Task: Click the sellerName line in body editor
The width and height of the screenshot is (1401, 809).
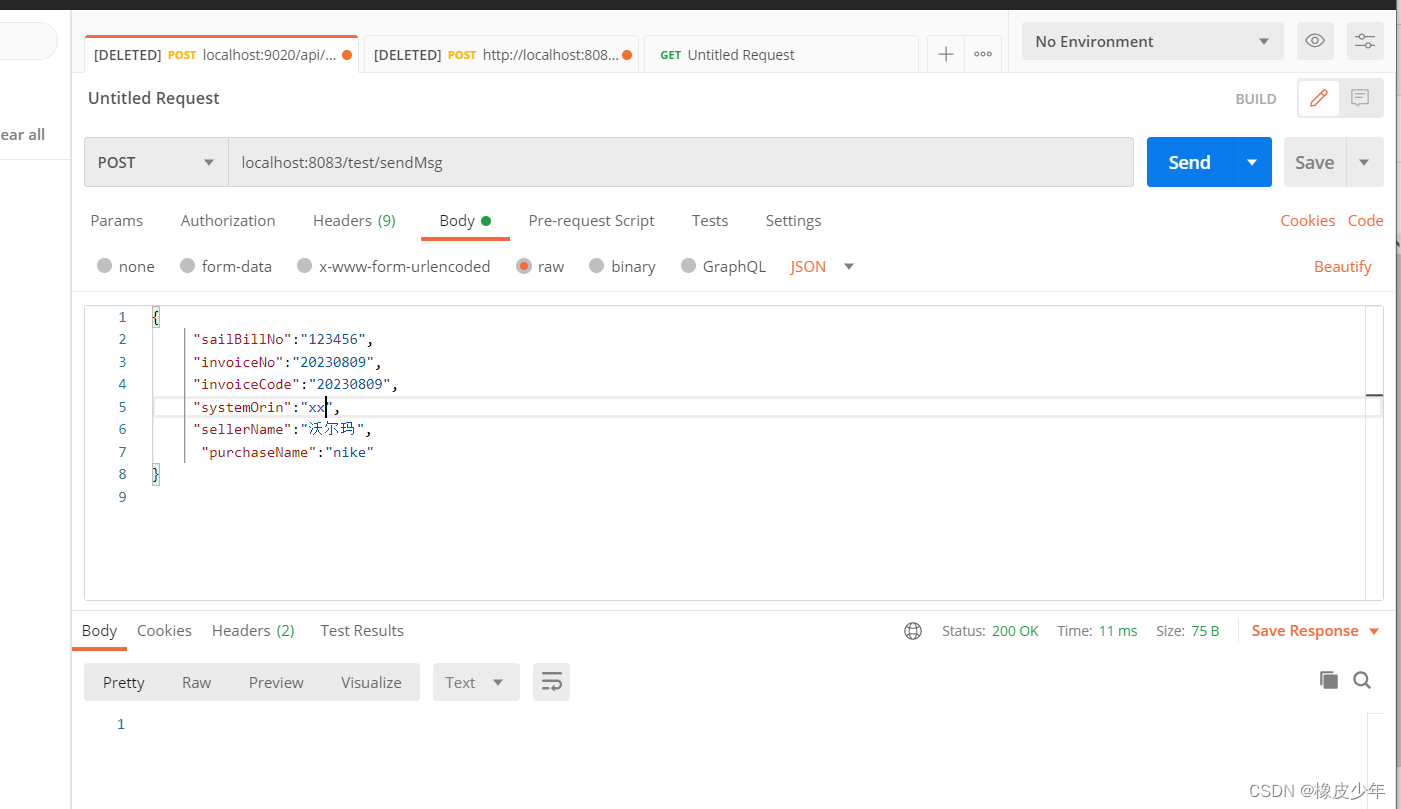Action: [x=282, y=429]
